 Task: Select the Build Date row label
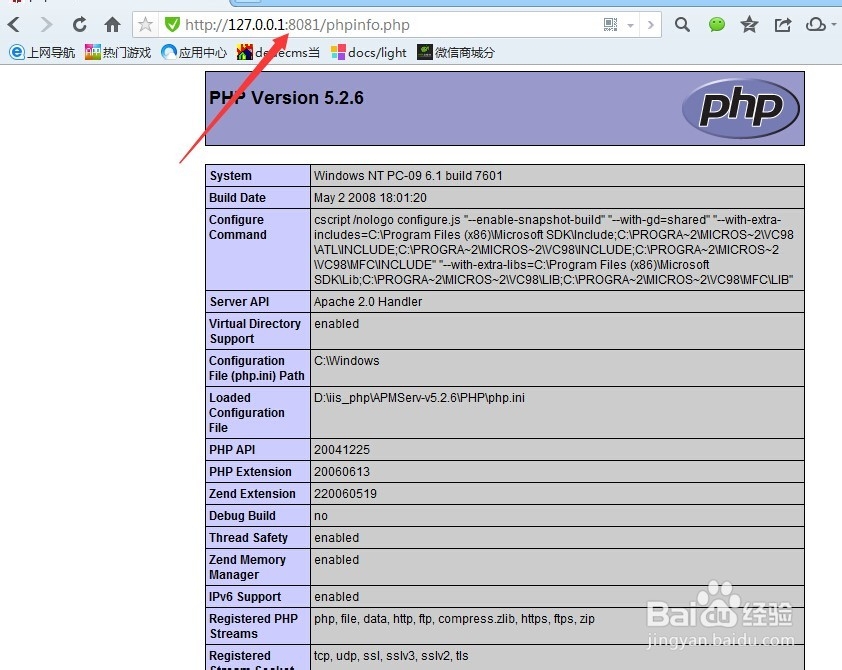(x=237, y=198)
